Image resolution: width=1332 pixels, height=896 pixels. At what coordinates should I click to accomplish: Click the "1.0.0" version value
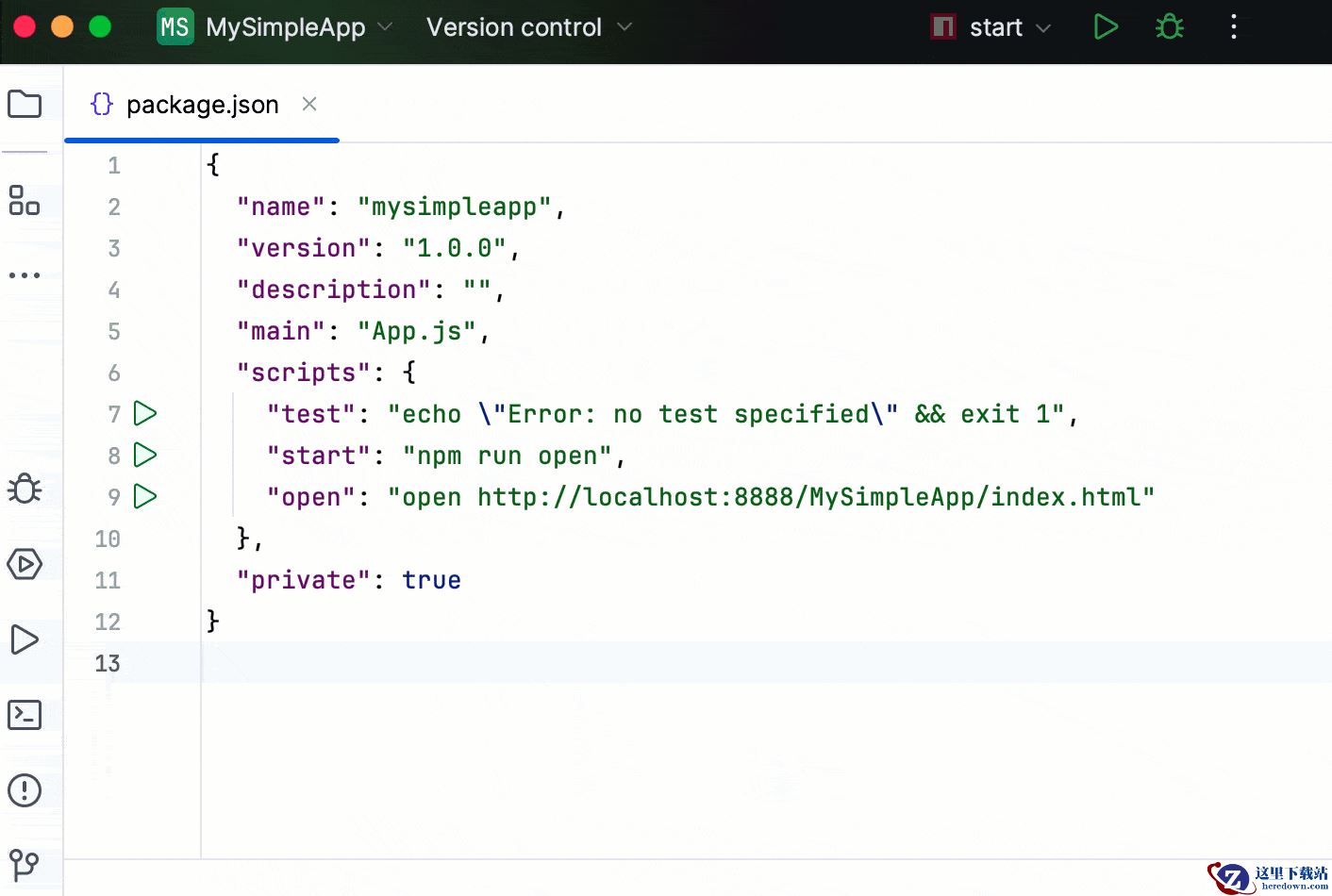coord(455,248)
